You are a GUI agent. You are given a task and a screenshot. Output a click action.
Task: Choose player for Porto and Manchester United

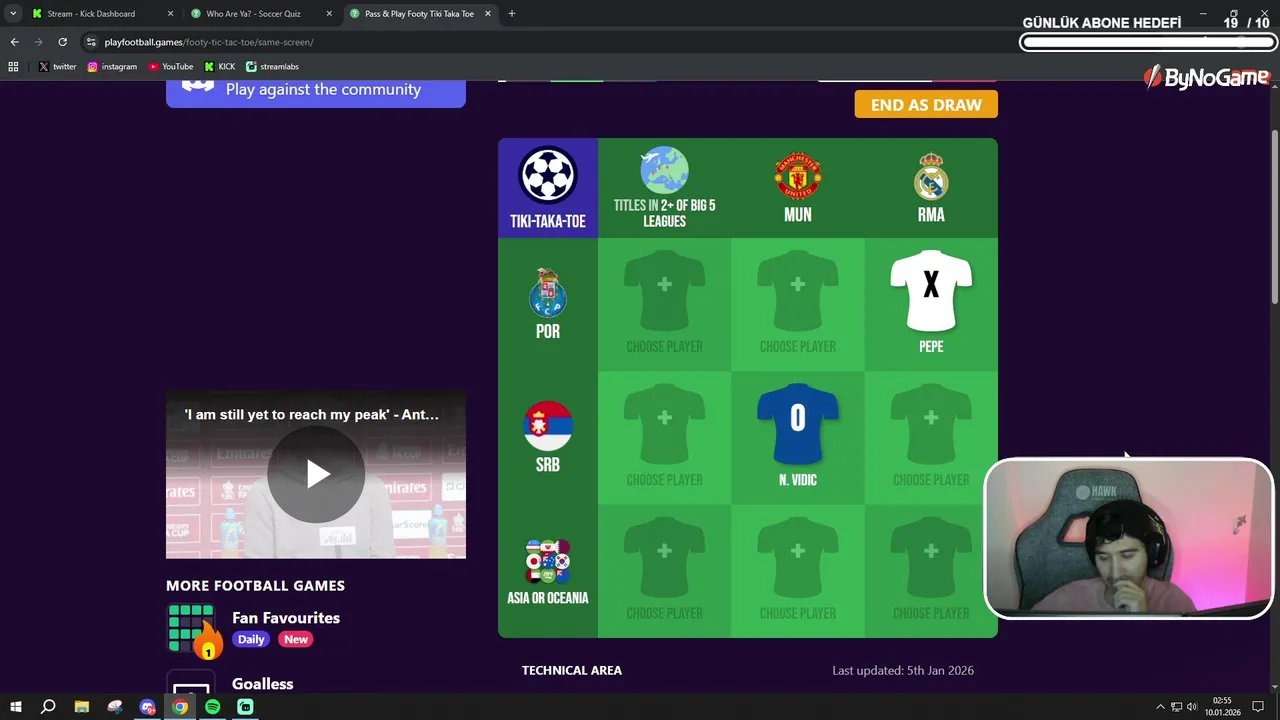point(798,304)
